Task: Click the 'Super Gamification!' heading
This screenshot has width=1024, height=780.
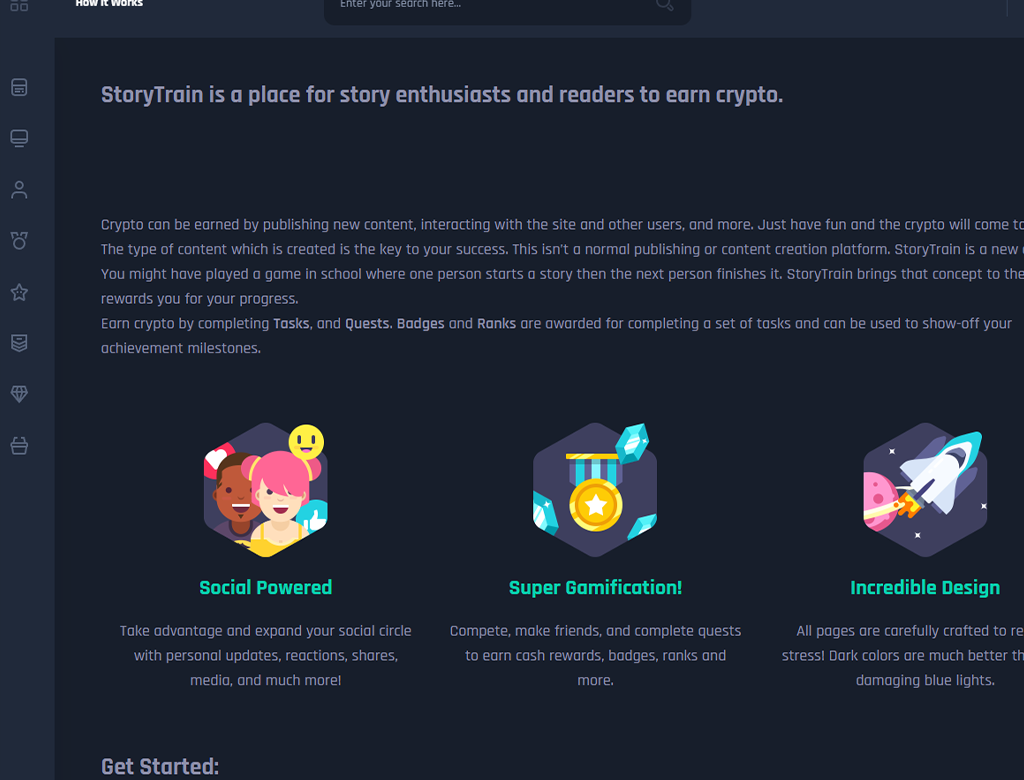Action: click(x=595, y=588)
